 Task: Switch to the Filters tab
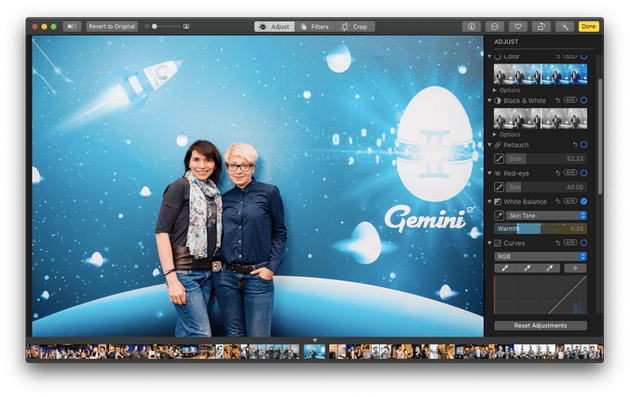click(x=315, y=27)
